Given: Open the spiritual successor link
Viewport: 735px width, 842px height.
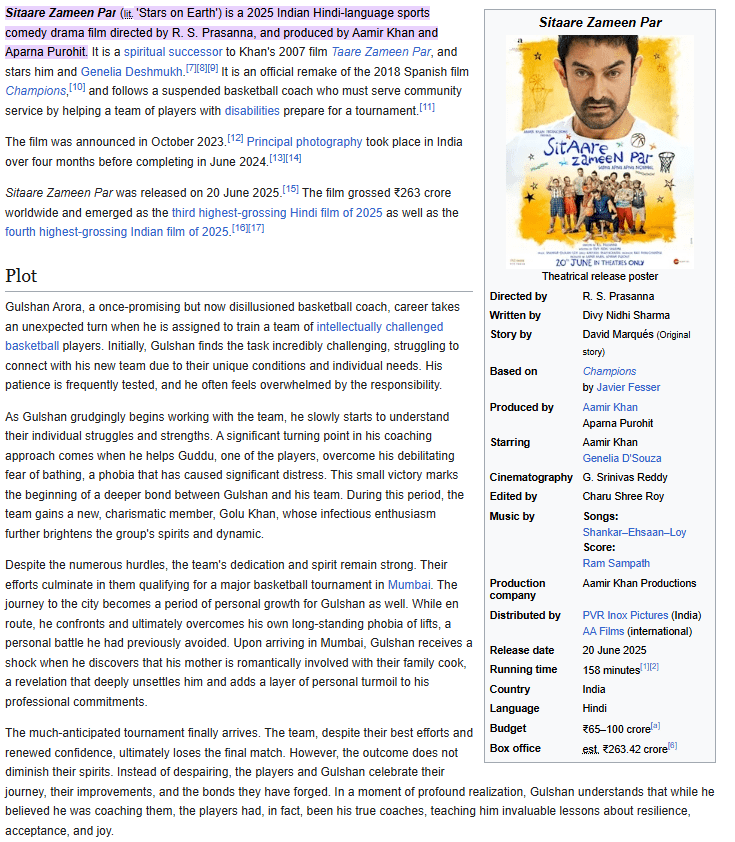Looking at the screenshot, I should (173, 52).
